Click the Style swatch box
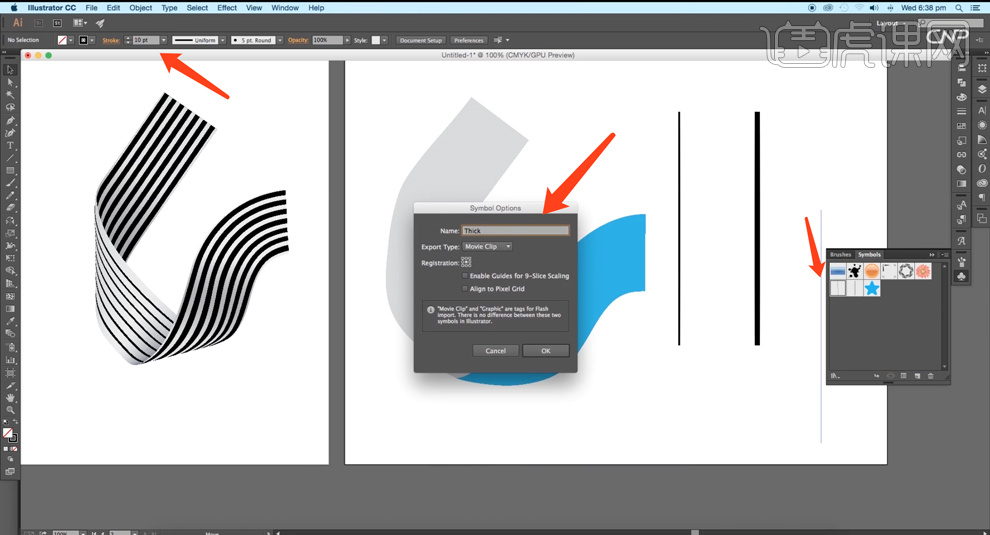The height and width of the screenshot is (535, 990). pos(376,40)
